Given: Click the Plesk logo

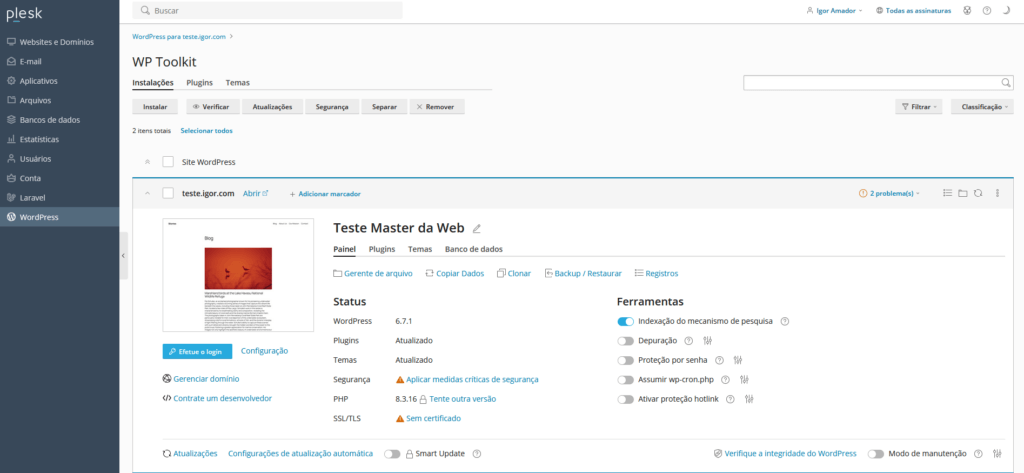Looking at the screenshot, I should click(x=23, y=14).
